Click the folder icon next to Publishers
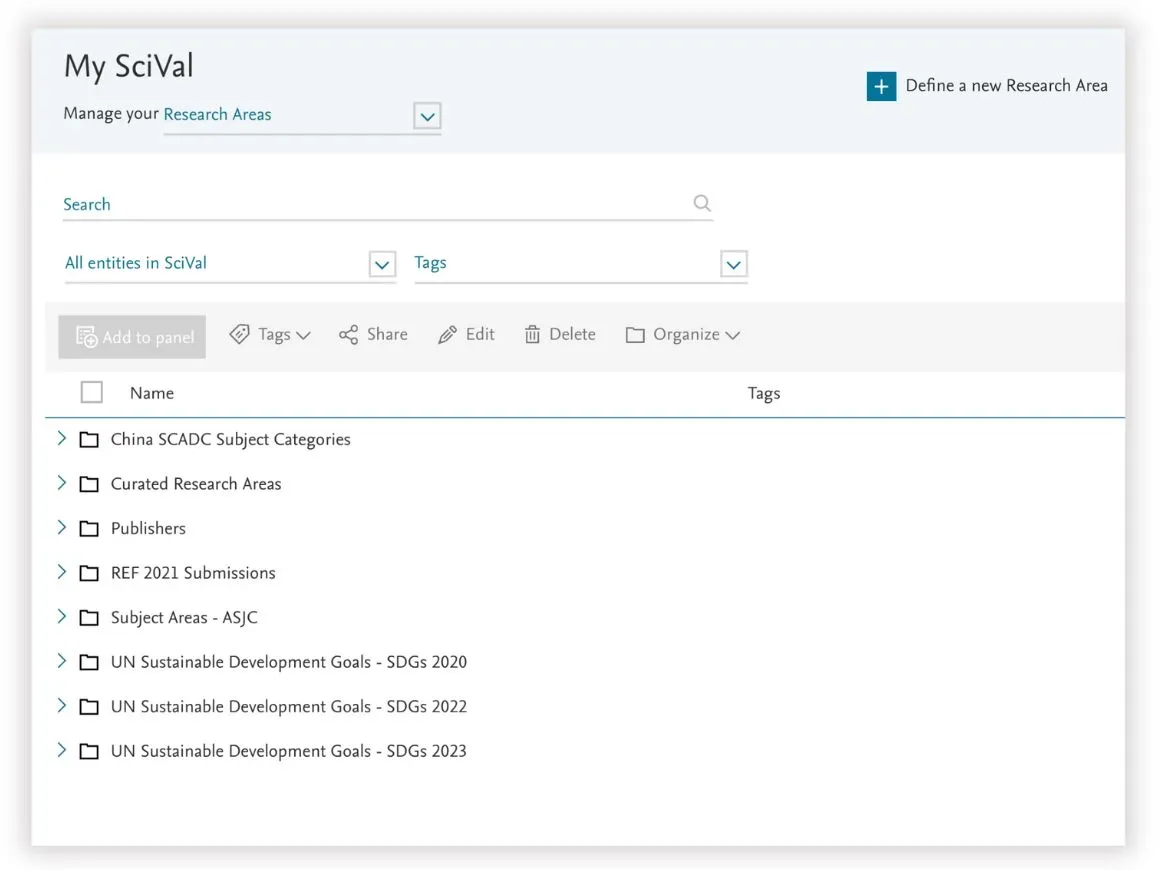 (x=89, y=528)
